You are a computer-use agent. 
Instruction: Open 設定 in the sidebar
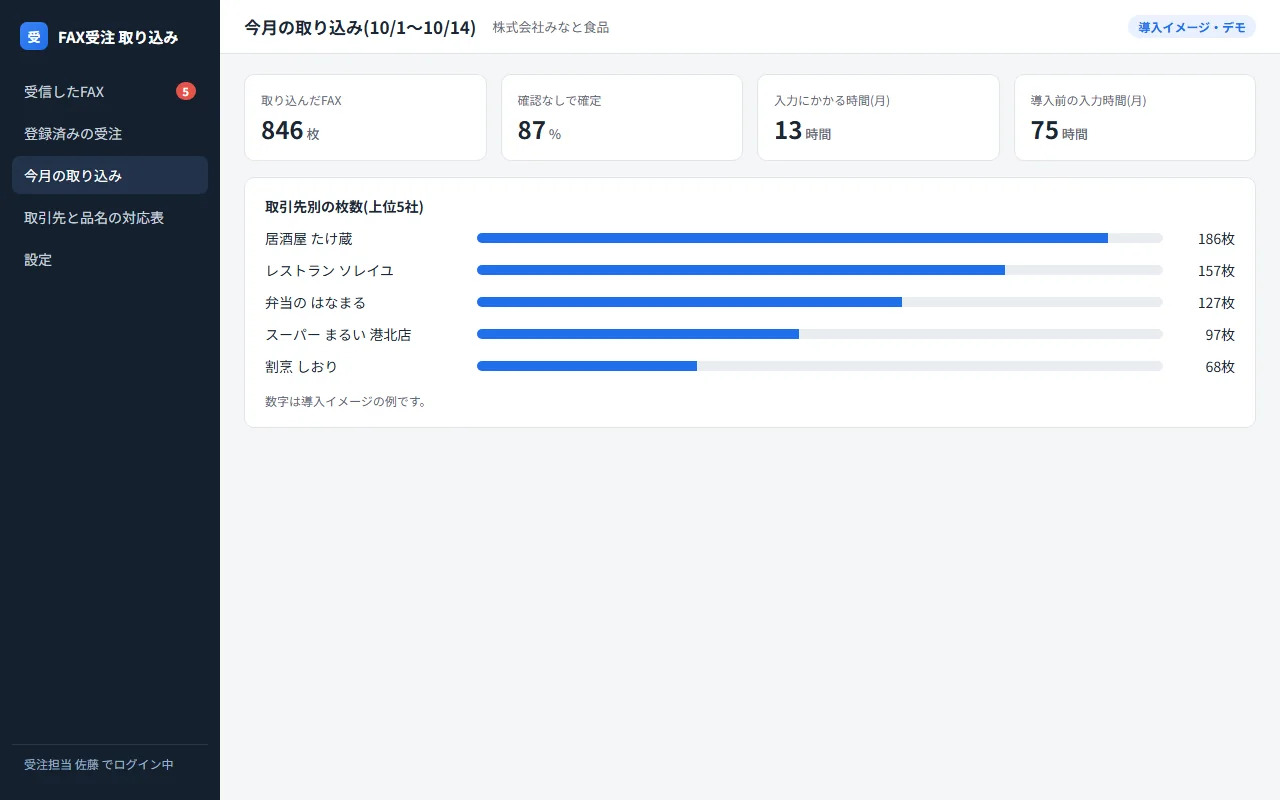pos(110,259)
